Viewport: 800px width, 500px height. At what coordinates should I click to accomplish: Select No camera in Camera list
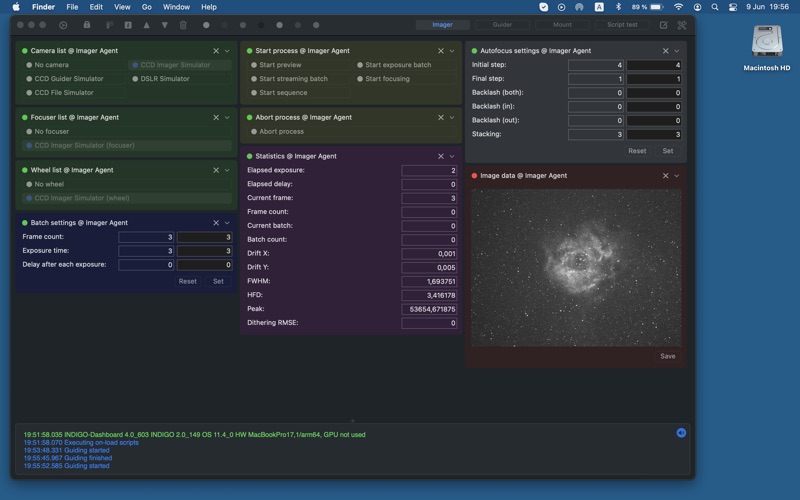click(73, 65)
